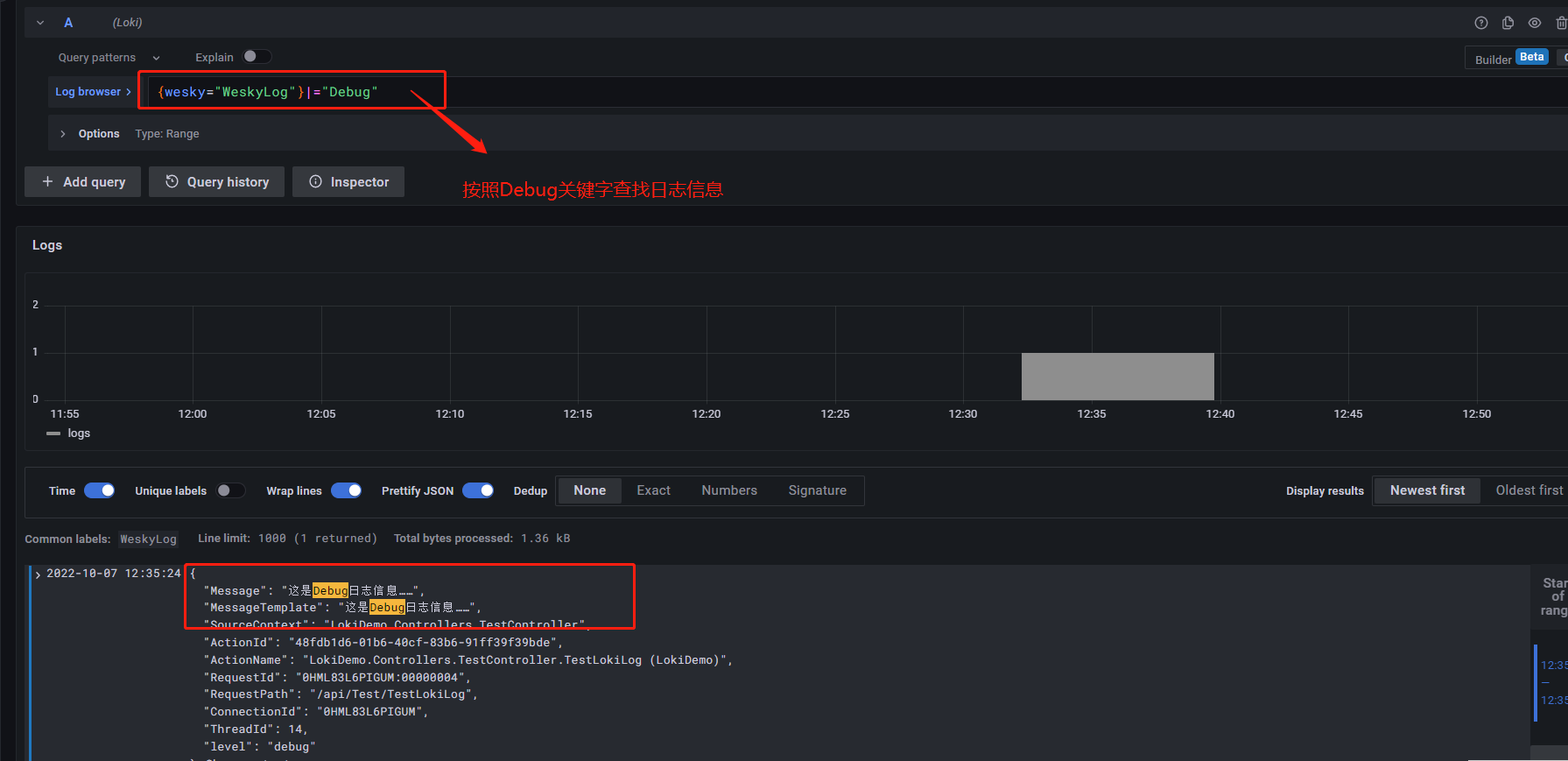
Task: Open Query patterns dropdown
Action: [109, 58]
